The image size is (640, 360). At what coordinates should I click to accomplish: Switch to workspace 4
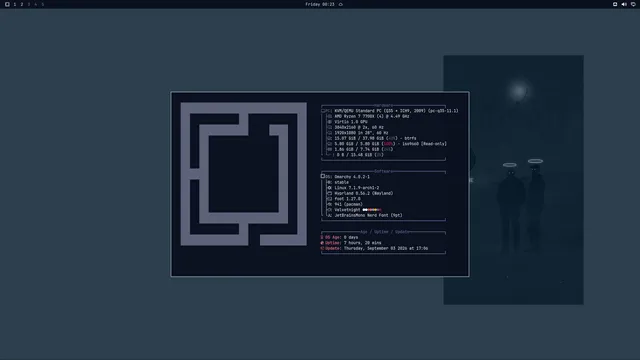pyautogui.click(x=36, y=4)
